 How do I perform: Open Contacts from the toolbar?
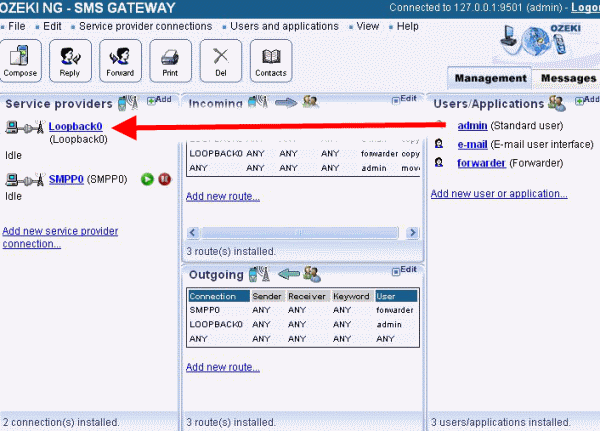(270, 61)
